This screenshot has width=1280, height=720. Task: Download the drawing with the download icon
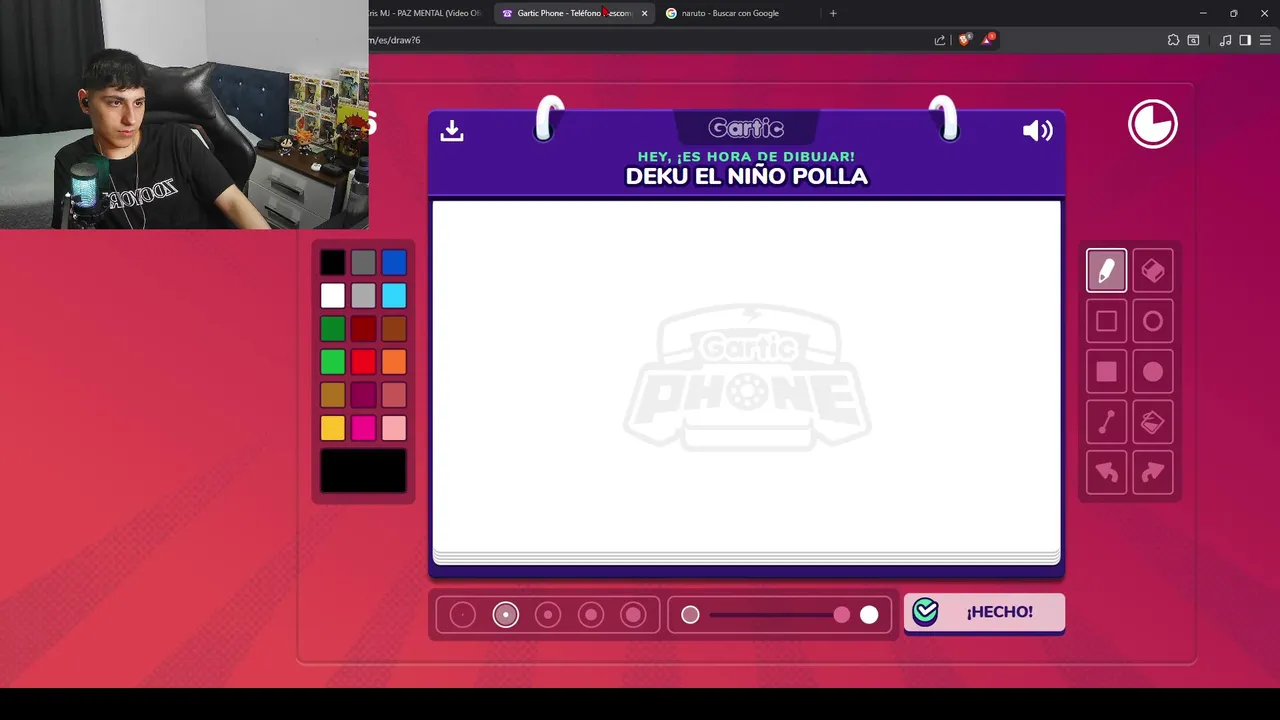tap(452, 131)
